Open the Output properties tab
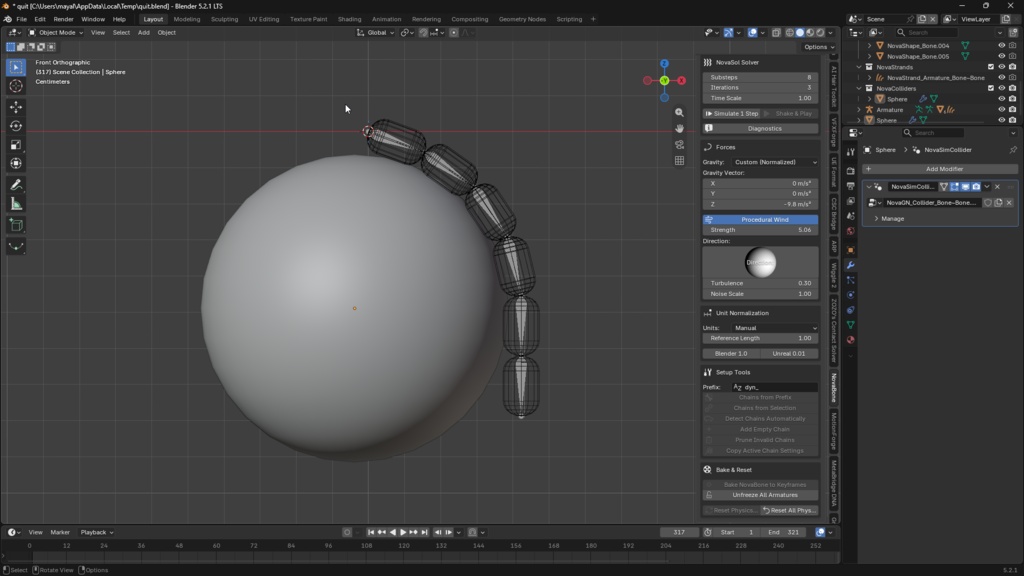 (850, 185)
